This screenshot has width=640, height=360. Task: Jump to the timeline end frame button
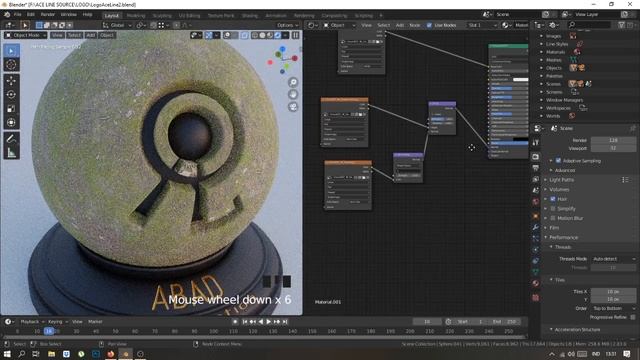tap(285, 322)
